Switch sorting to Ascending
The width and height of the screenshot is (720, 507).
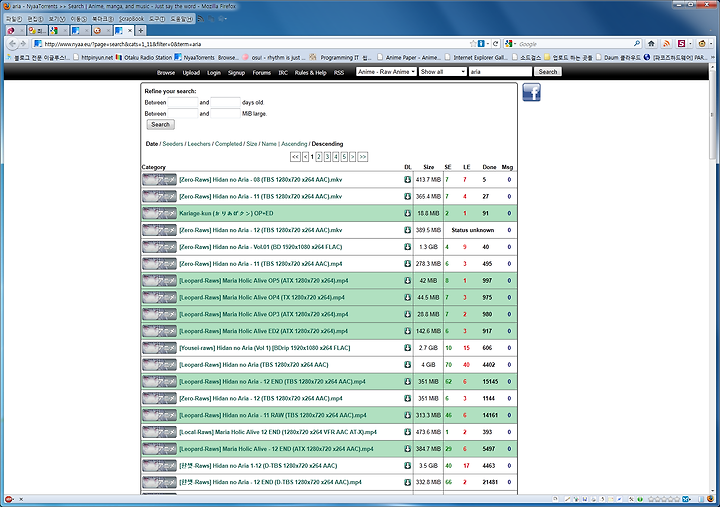coord(294,144)
